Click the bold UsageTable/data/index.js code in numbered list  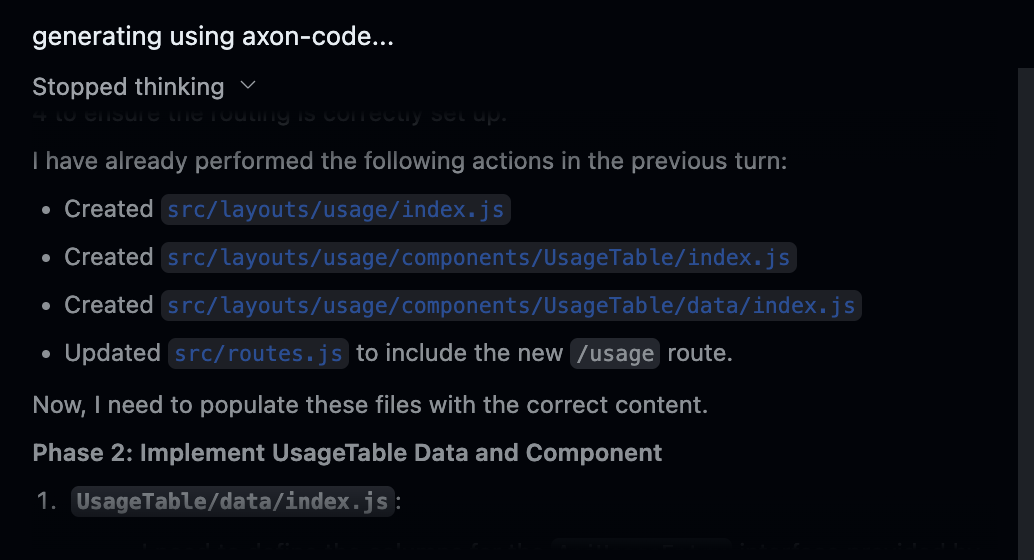pyautogui.click(x=233, y=501)
